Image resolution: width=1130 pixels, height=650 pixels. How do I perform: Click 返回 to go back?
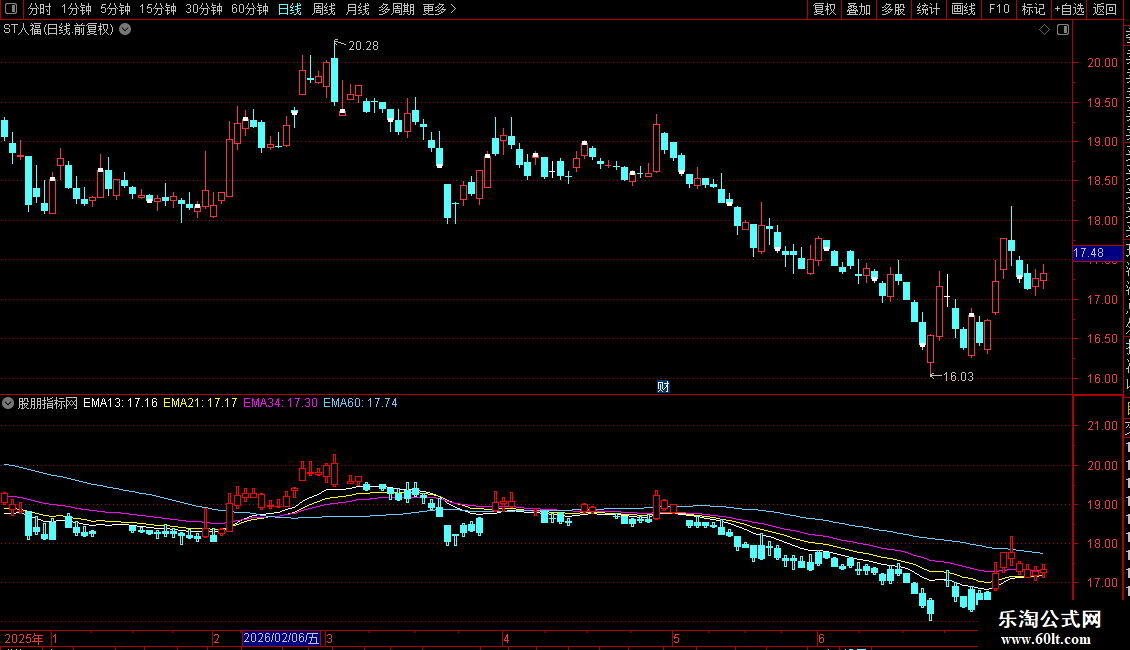1104,9
